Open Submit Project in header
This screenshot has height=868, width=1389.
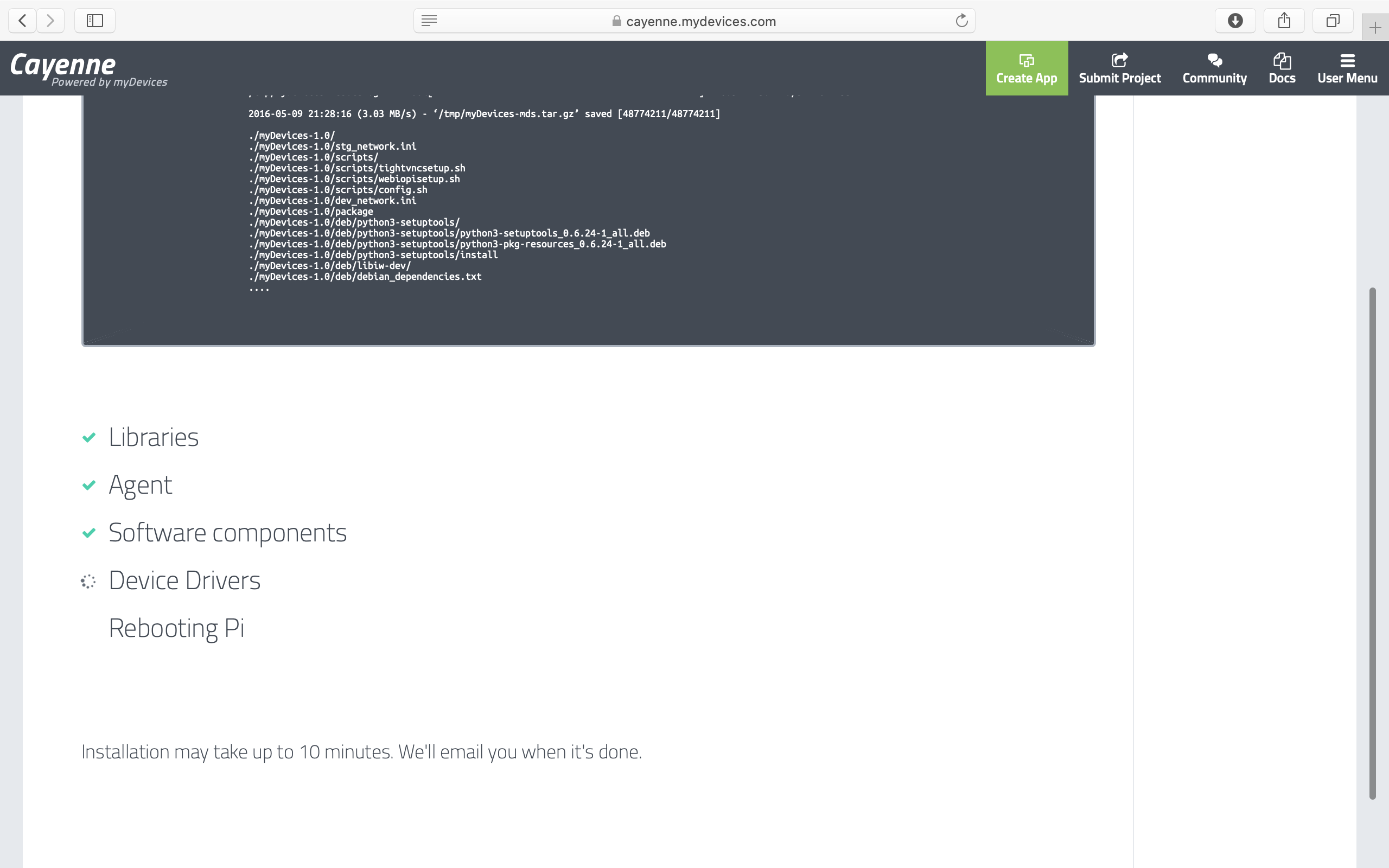[x=1119, y=68]
